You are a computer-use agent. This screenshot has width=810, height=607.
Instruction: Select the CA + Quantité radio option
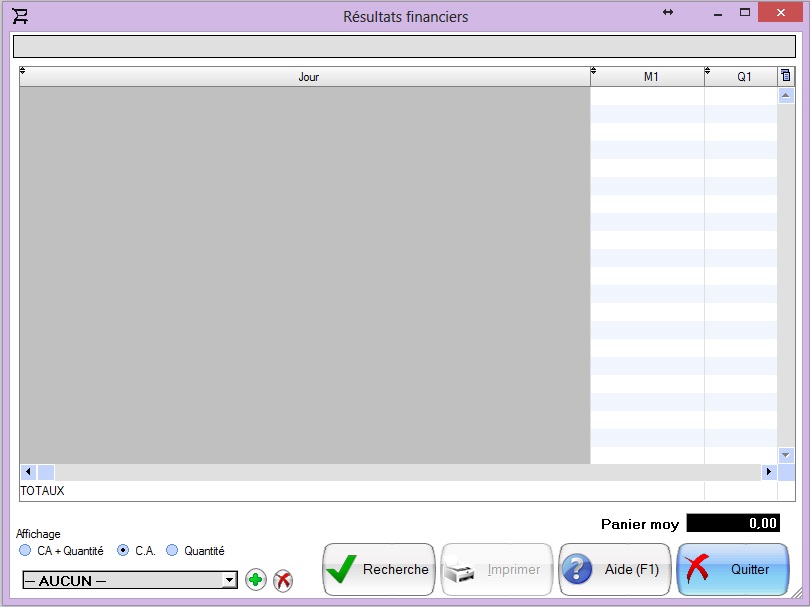[26, 551]
